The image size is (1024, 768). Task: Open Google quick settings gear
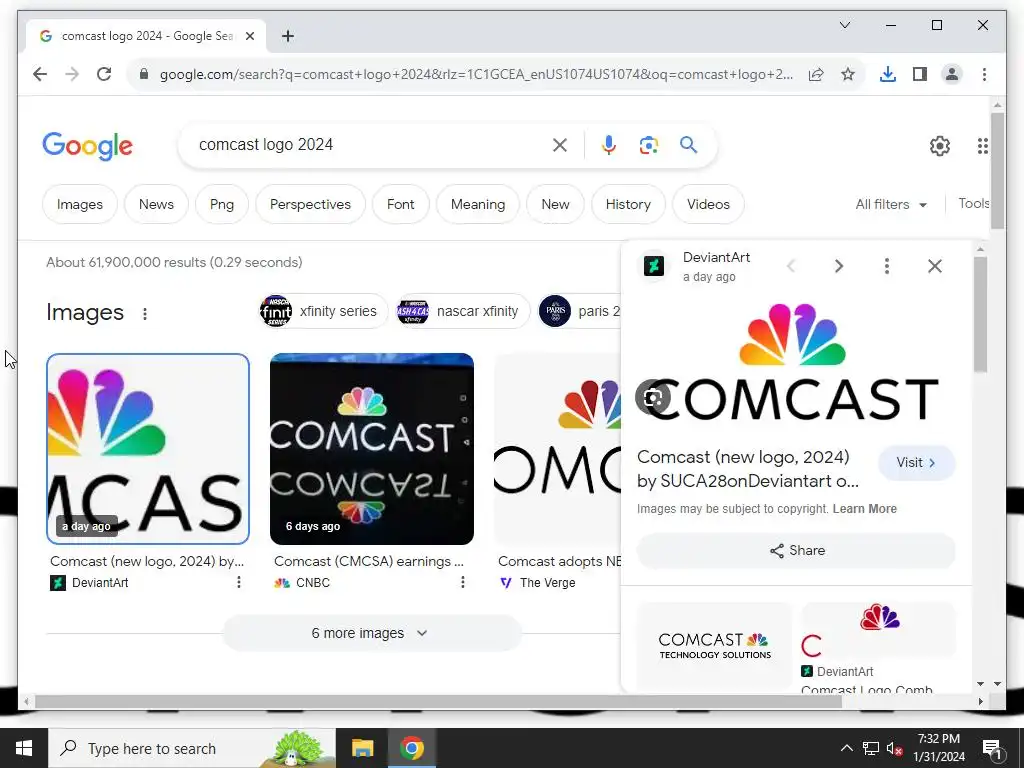(x=940, y=146)
